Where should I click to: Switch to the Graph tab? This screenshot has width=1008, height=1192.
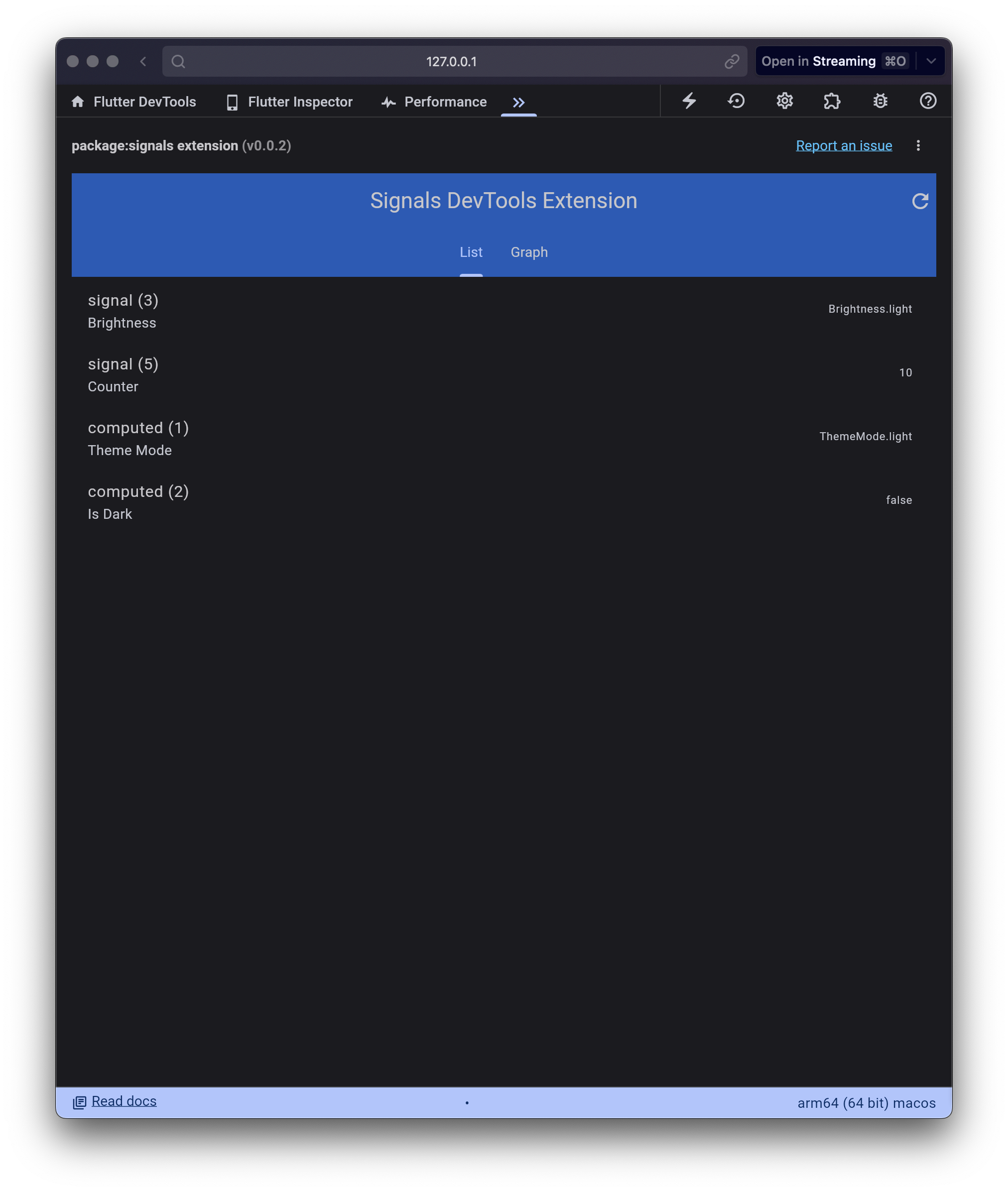(528, 252)
